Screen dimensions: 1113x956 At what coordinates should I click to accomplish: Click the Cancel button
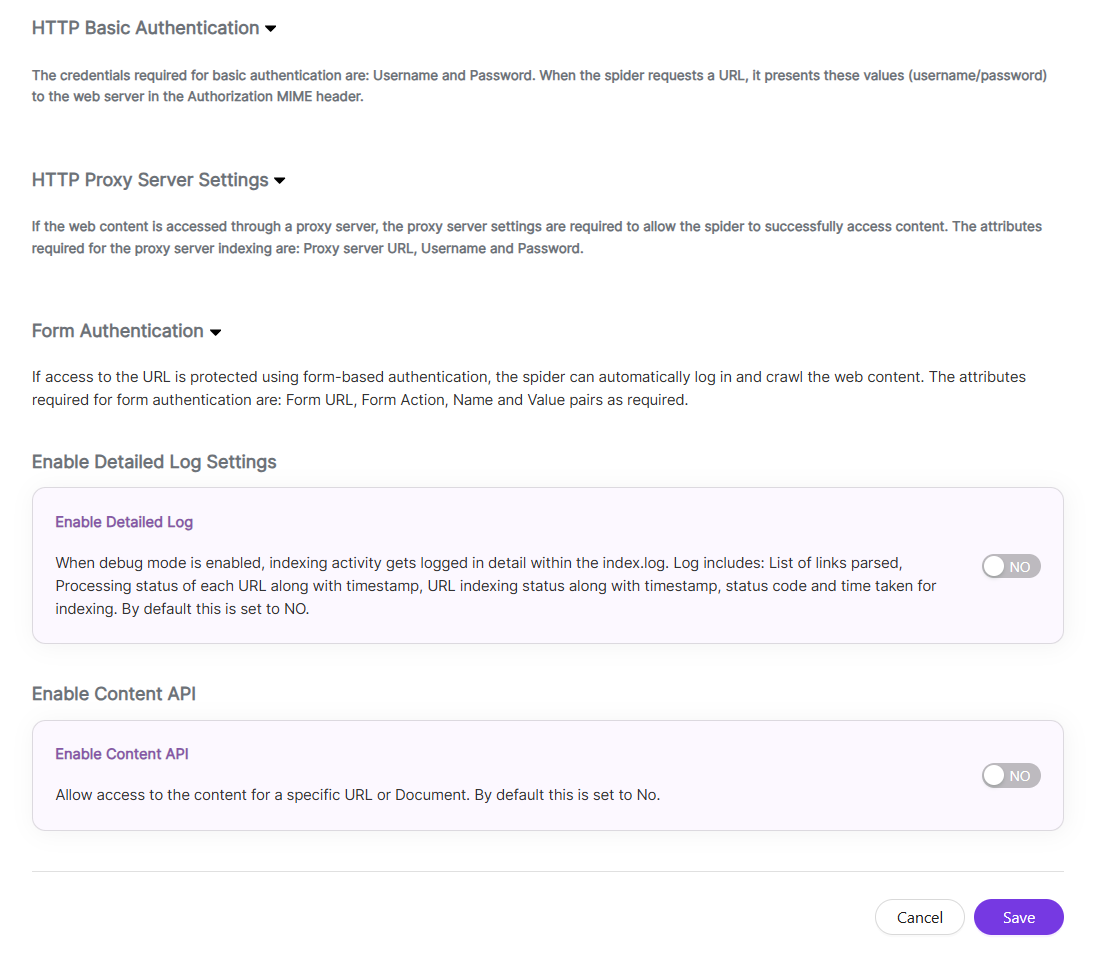pos(919,917)
